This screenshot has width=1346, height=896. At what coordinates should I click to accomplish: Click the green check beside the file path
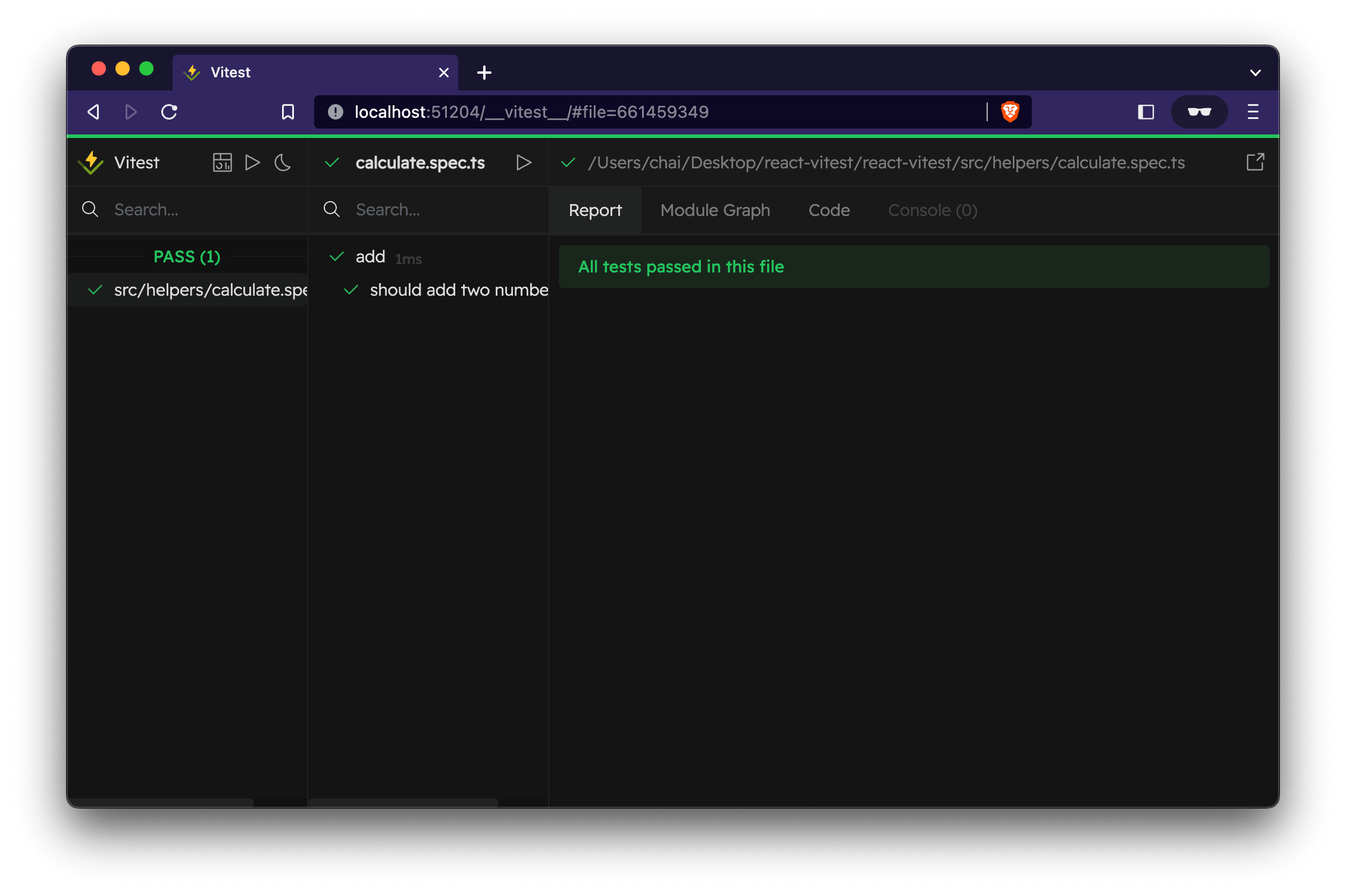pyautogui.click(x=568, y=162)
